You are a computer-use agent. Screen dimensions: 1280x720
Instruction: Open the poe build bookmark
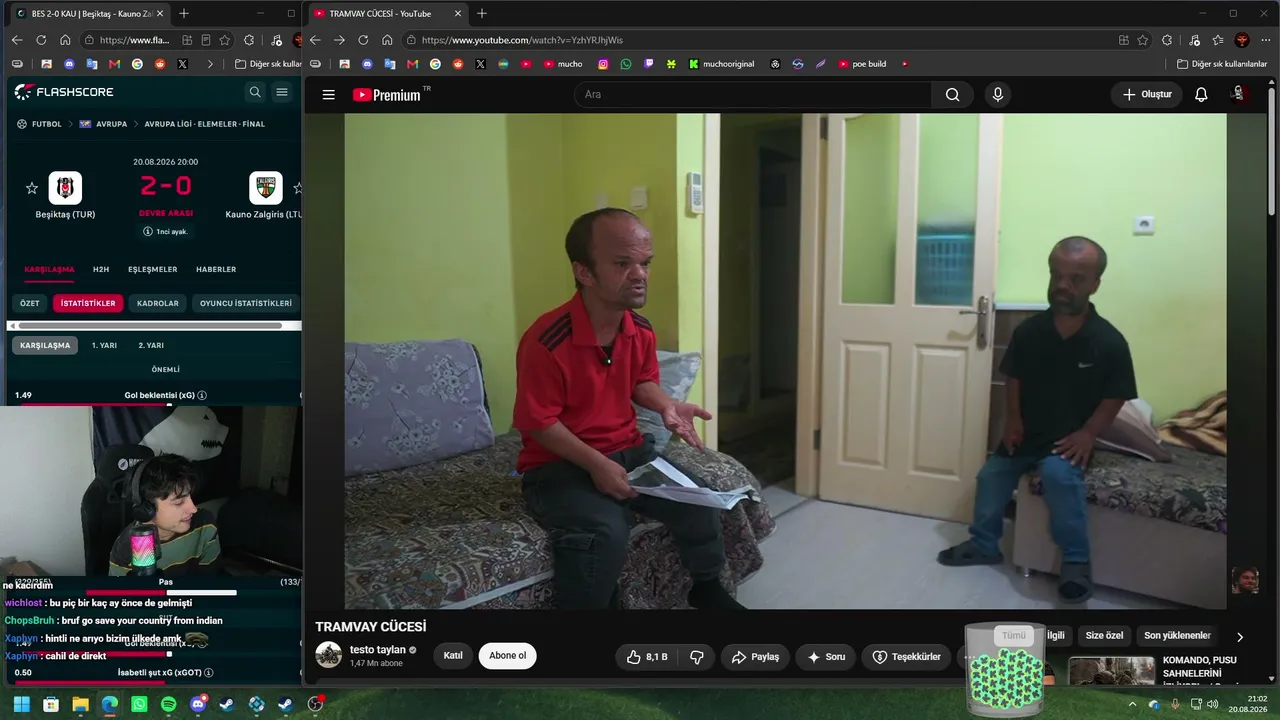point(862,64)
